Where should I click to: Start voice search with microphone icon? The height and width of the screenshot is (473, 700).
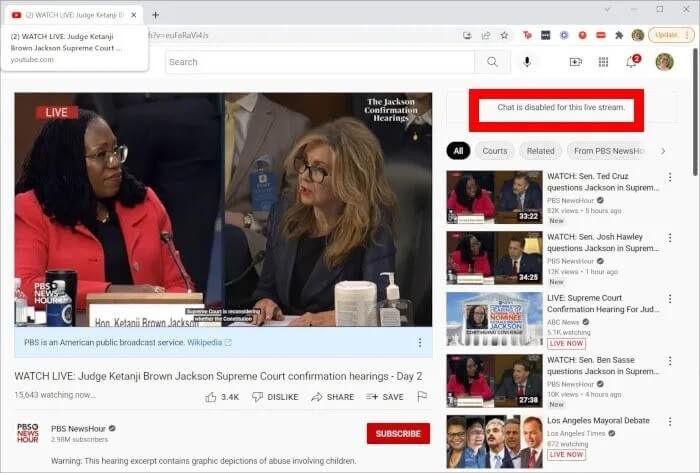pyautogui.click(x=527, y=62)
